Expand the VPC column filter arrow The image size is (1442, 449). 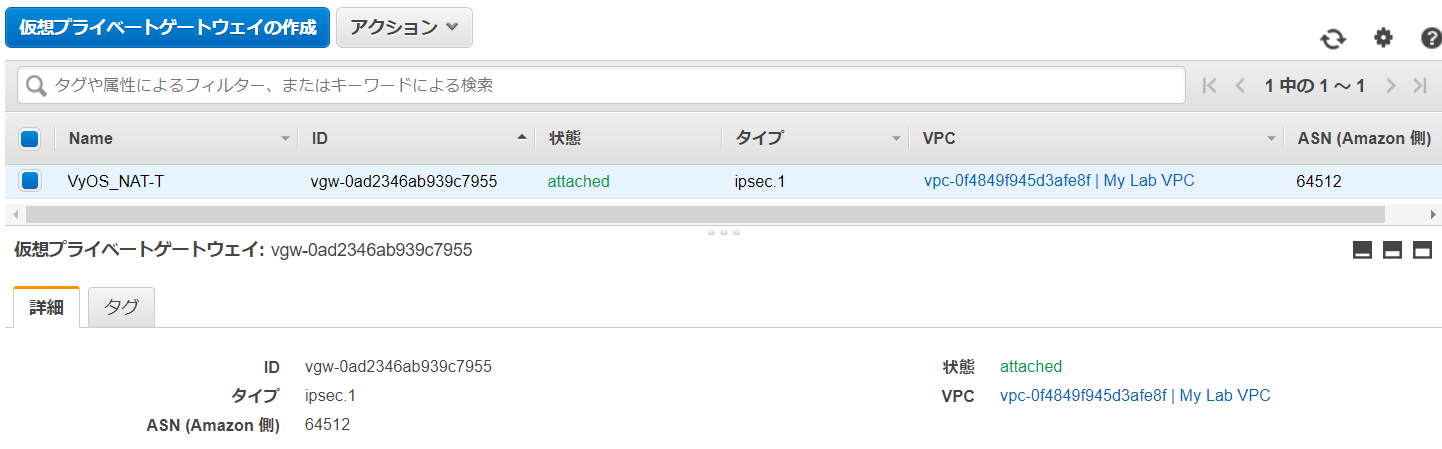tap(1272, 139)
